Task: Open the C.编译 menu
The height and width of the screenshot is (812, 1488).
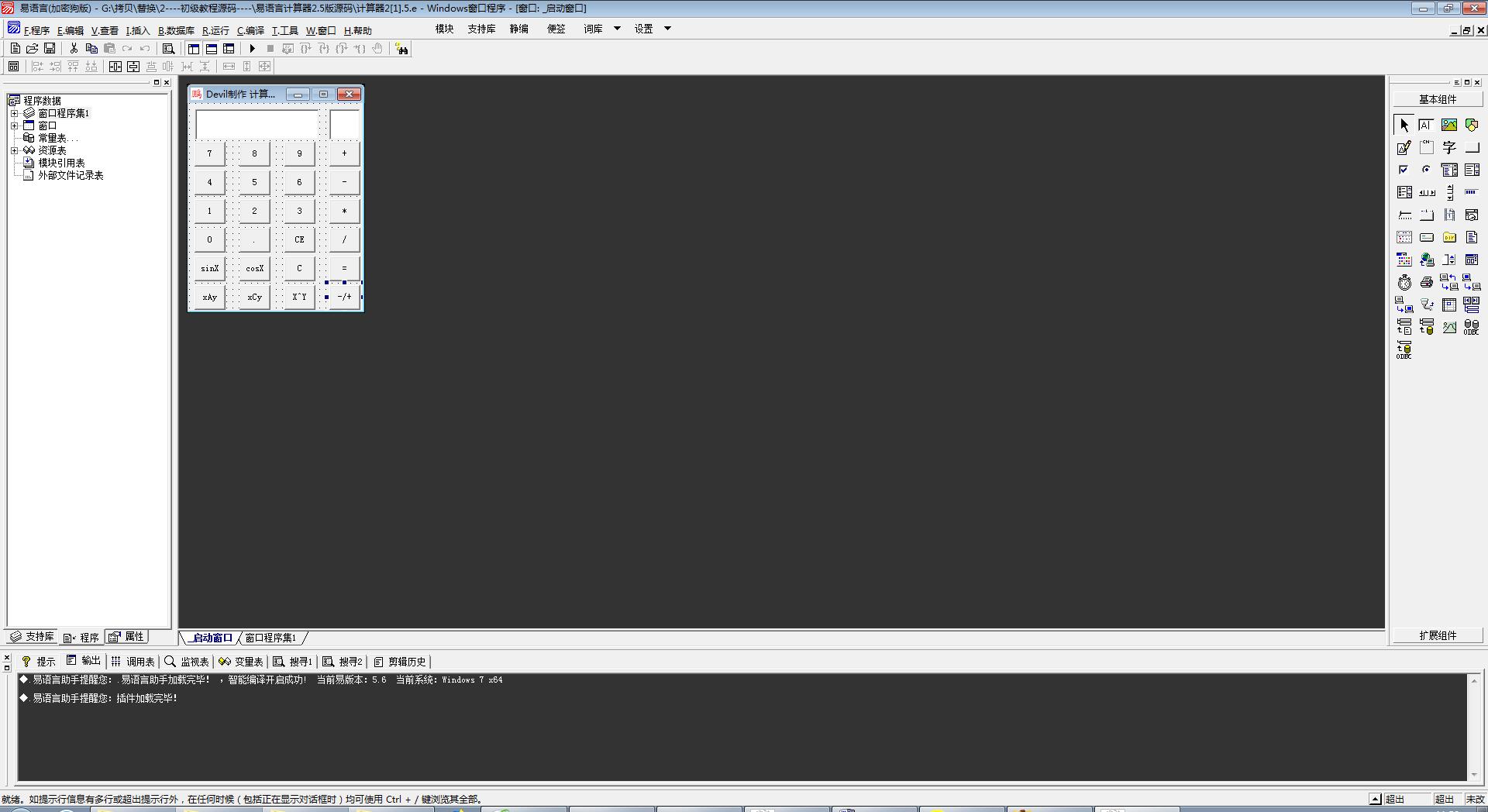Action: [250, 30]
